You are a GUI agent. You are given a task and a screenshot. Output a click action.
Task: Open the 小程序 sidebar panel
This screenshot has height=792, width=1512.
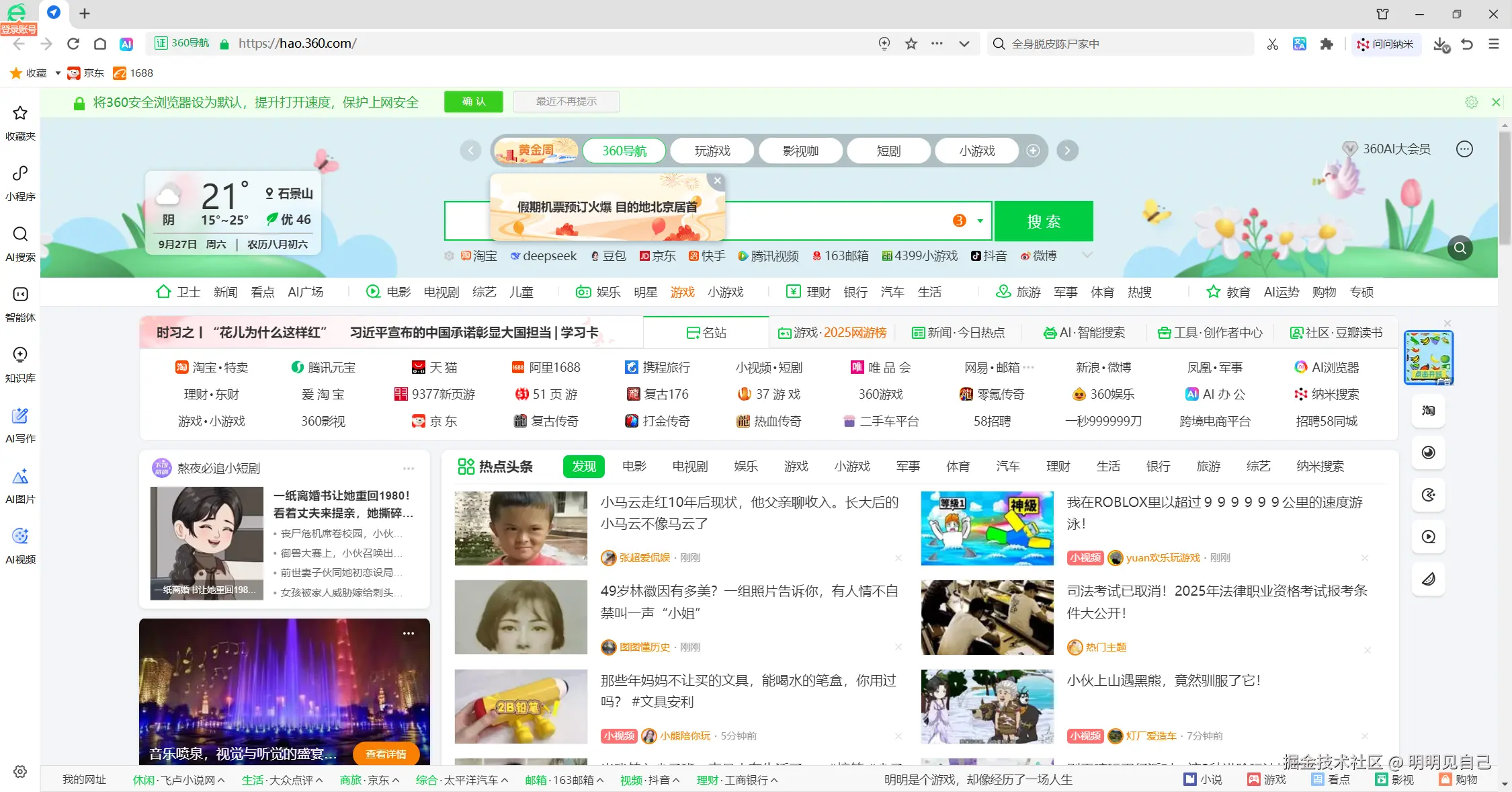20,182
